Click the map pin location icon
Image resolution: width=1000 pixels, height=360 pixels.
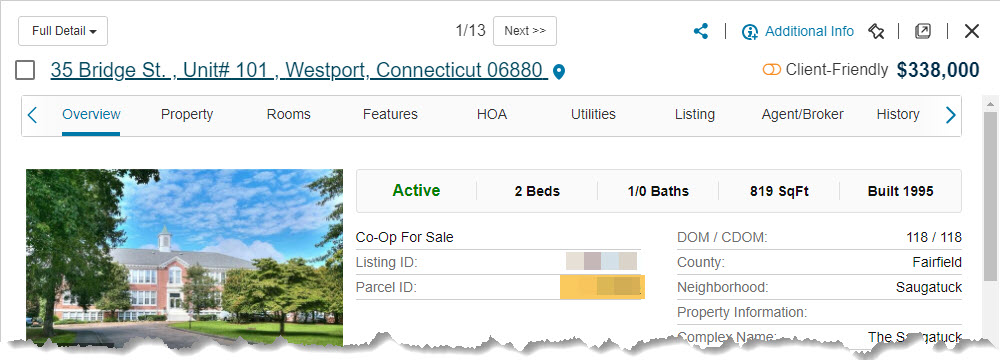[x=559, y=71]
